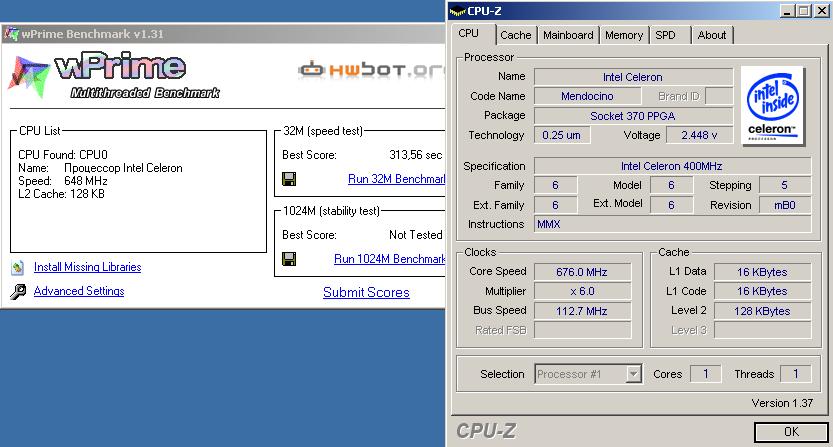Click the Stepping value 5

pos(785,185)
